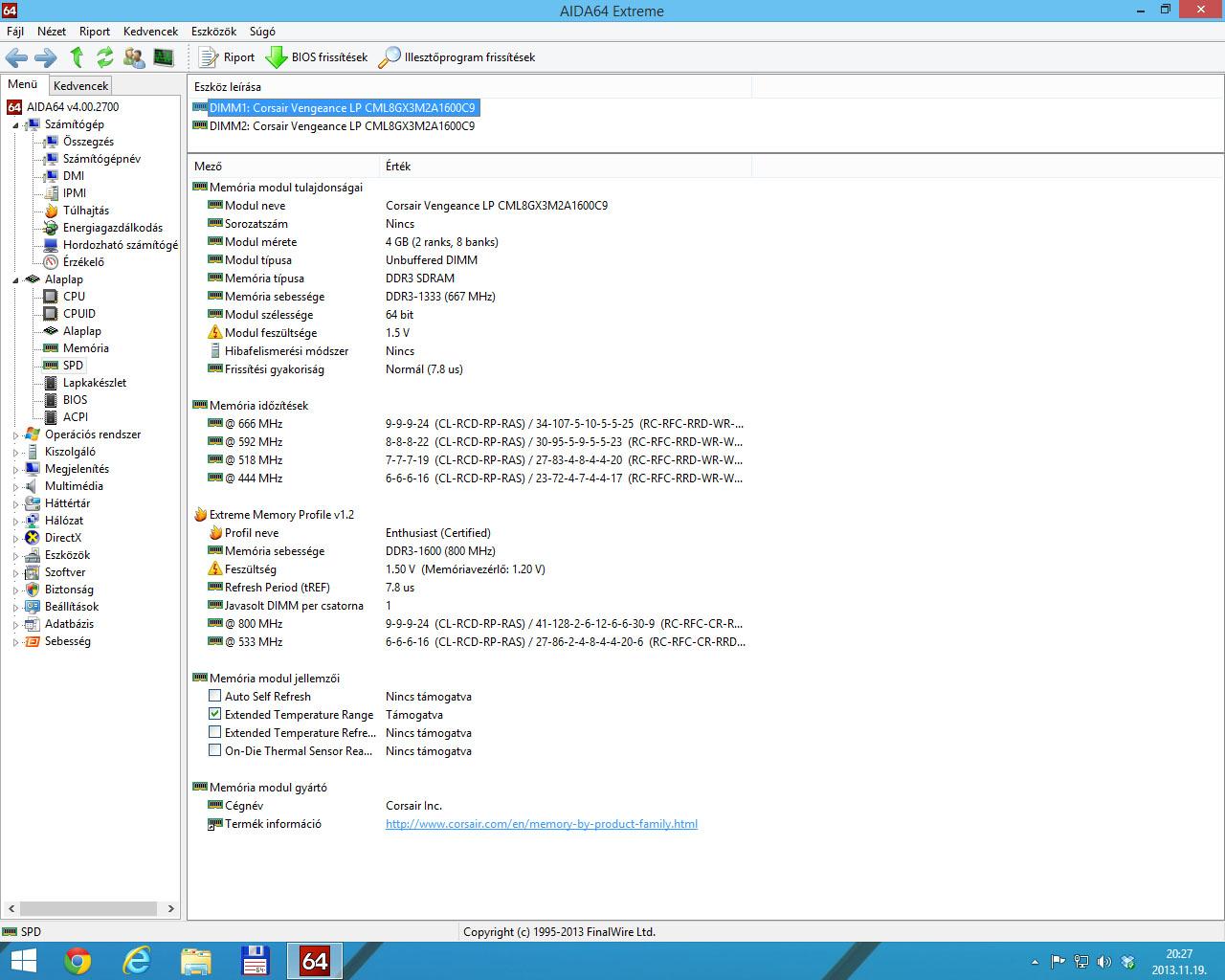This screenshot has height=980, width=1225.
Task: Toggle Extended Temperature Refresh checkbox
Action: (x=215, y=733)
